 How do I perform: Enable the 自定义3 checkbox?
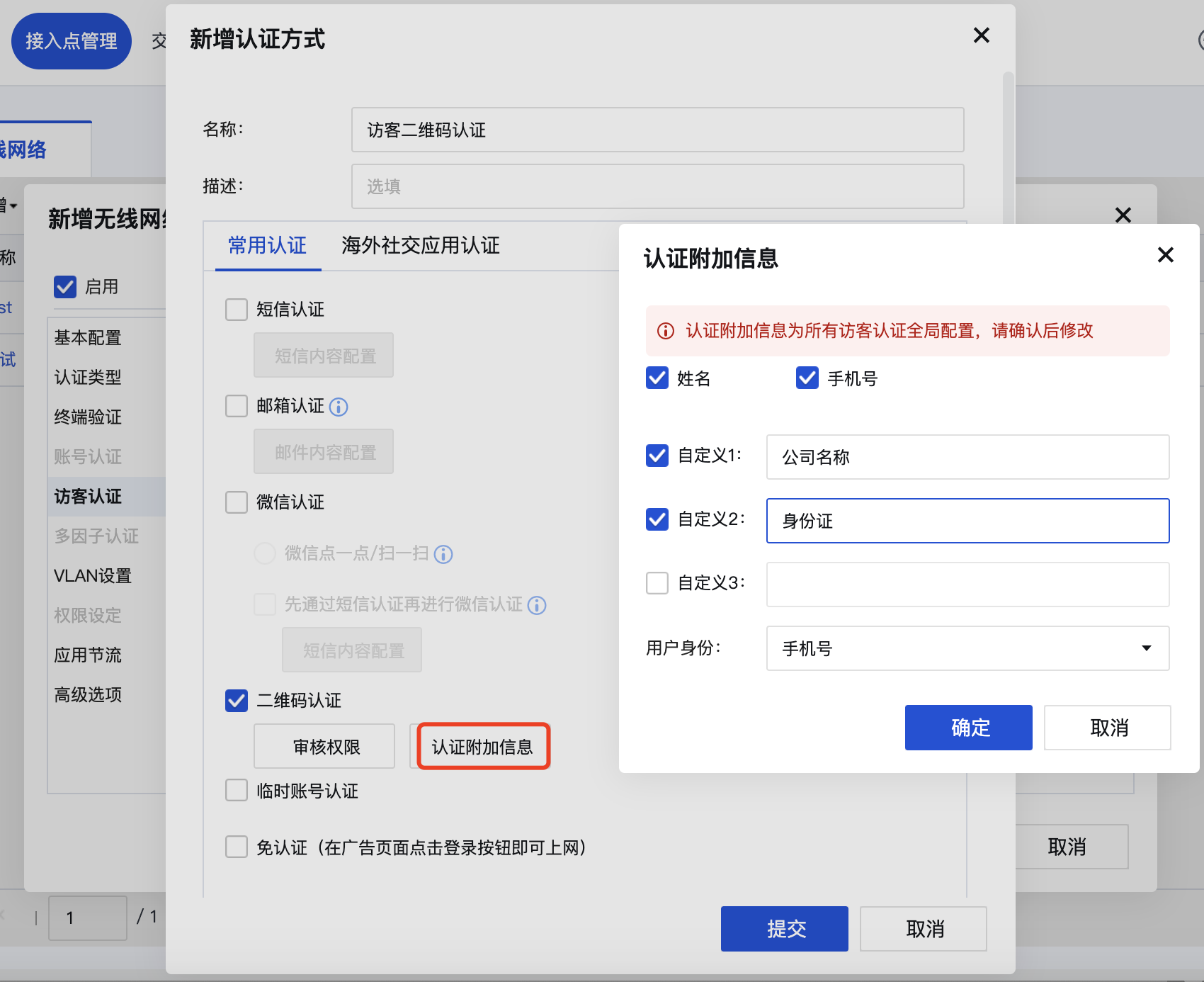[x=657, y=583]
